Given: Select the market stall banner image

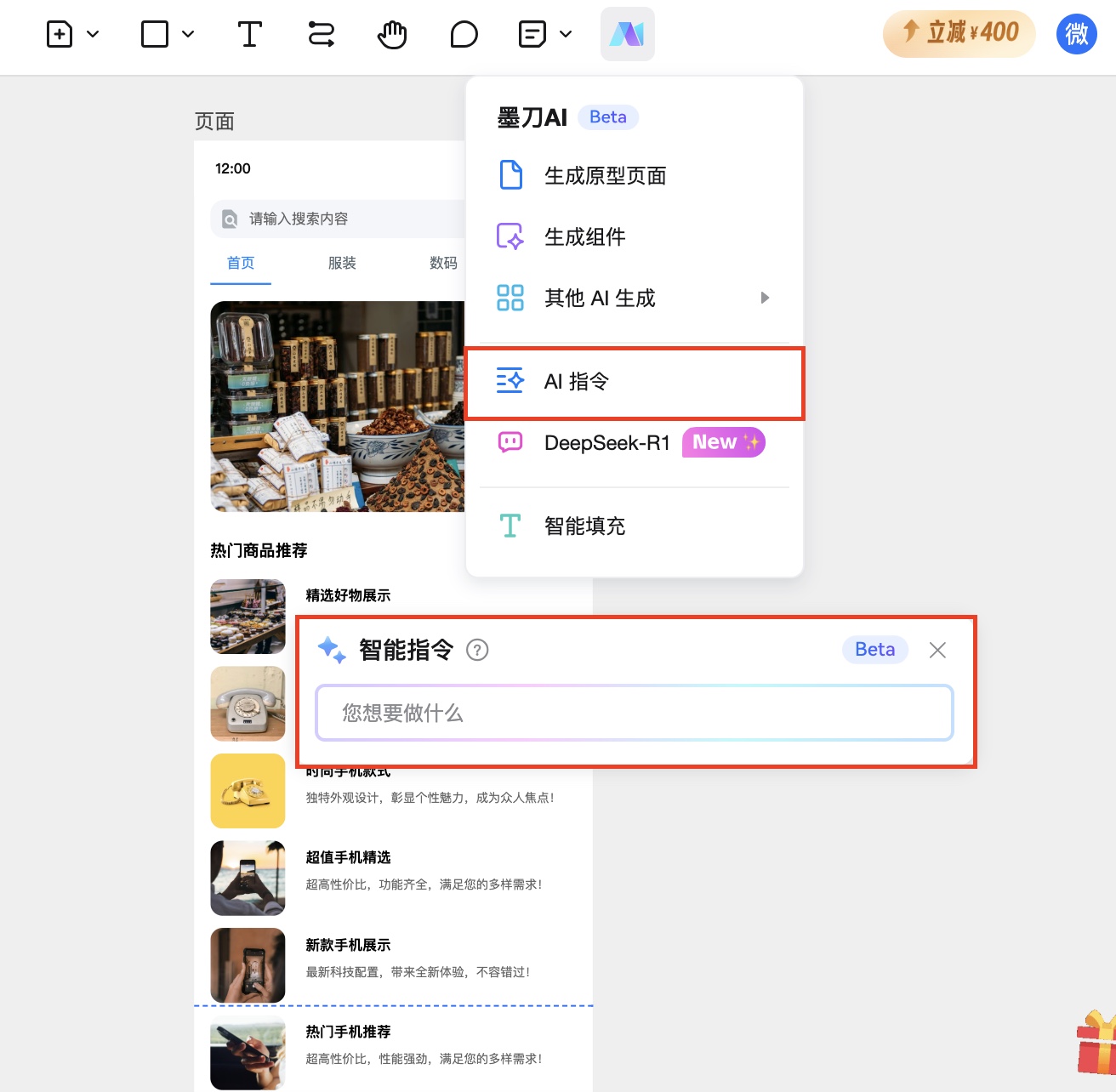Looking at the screenshot, I should [x=338, y=407].
